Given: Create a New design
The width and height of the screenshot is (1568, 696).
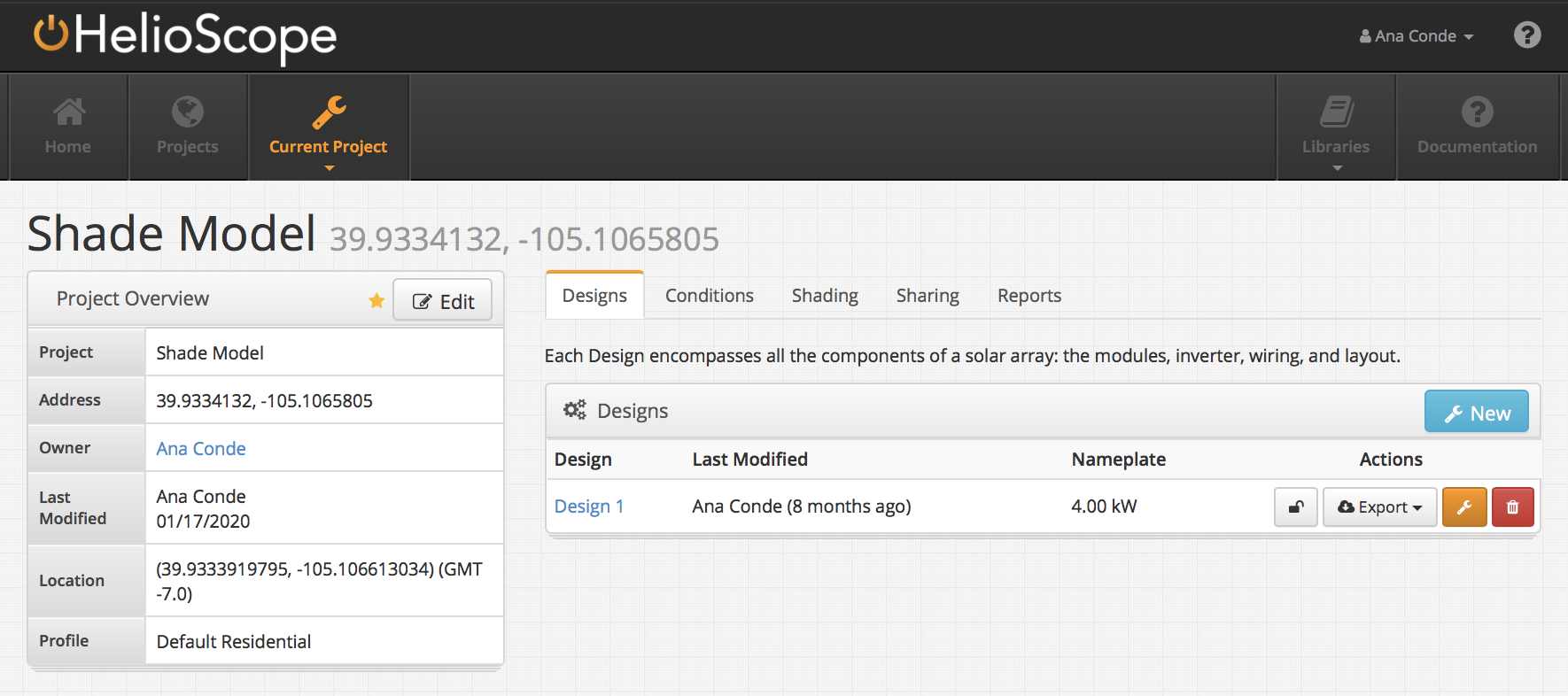Looking at the screenshot, I should [x=1477, y=413].
